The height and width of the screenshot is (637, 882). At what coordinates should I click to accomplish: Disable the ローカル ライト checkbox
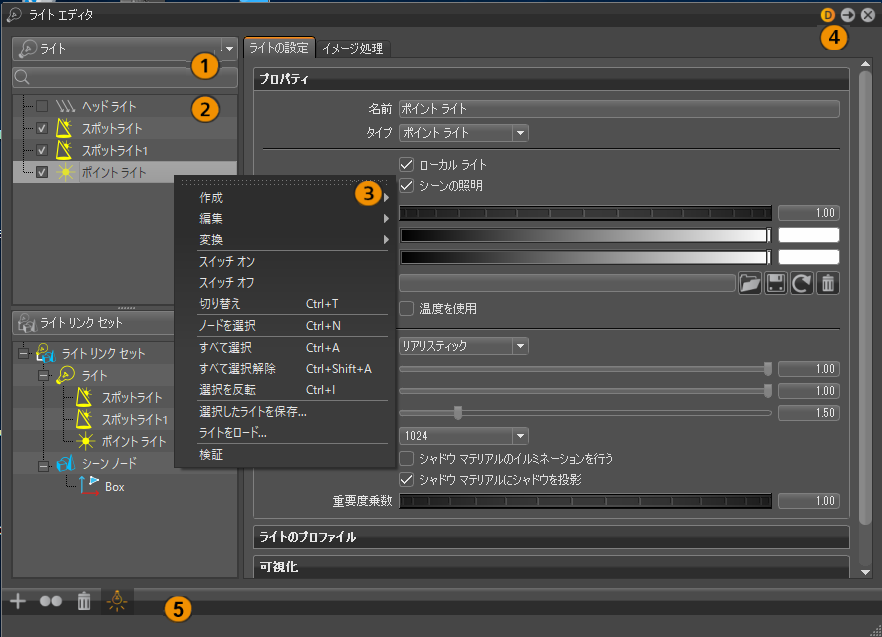(x=406, y=165)
